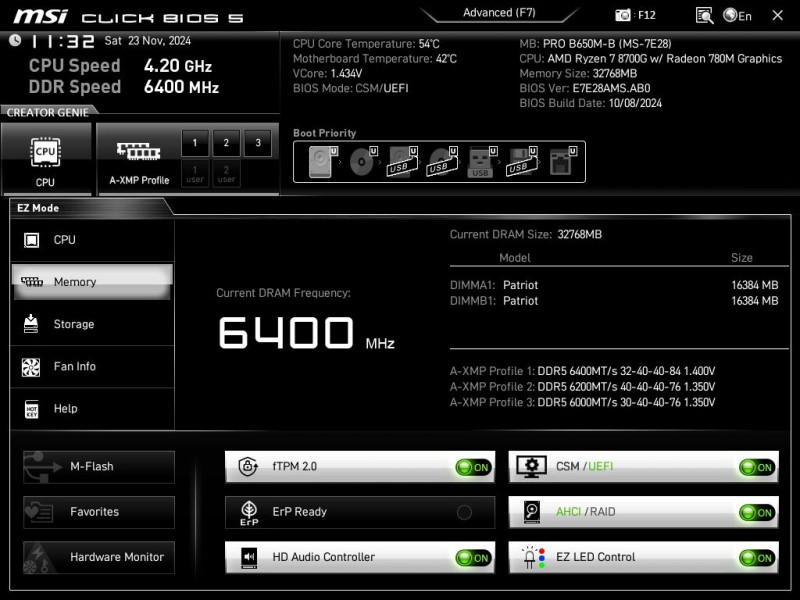Toggle EZ LED Control ON switch
The image size is (800, 600).
pyautogui.click(x=757, y=558)
